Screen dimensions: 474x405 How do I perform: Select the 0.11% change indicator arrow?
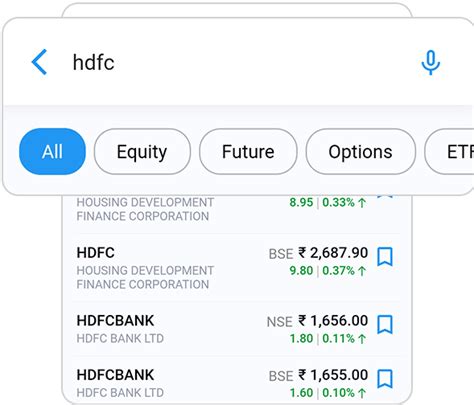click(x=362, y=339)
